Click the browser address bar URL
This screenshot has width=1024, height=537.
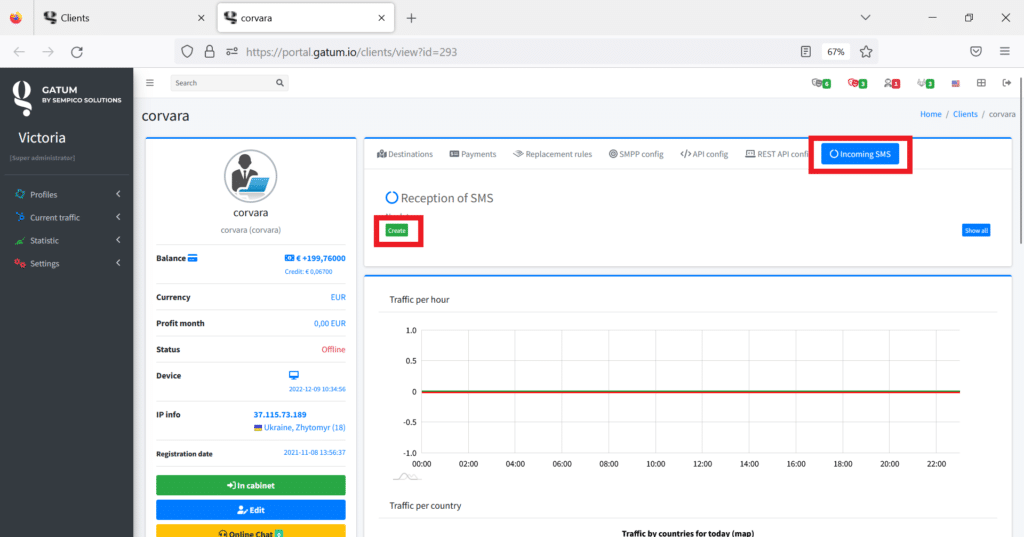tap(351, 52)
